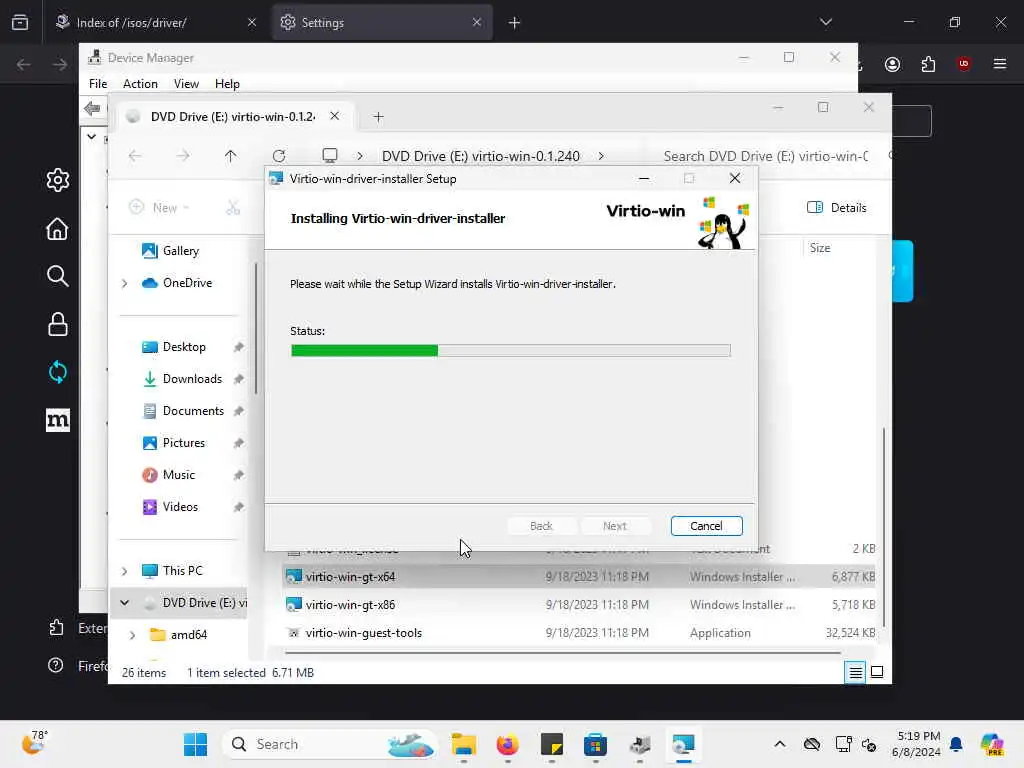1024x768 pixels.
Task: Expand the amd64 folder node
Action: (132, 635)
